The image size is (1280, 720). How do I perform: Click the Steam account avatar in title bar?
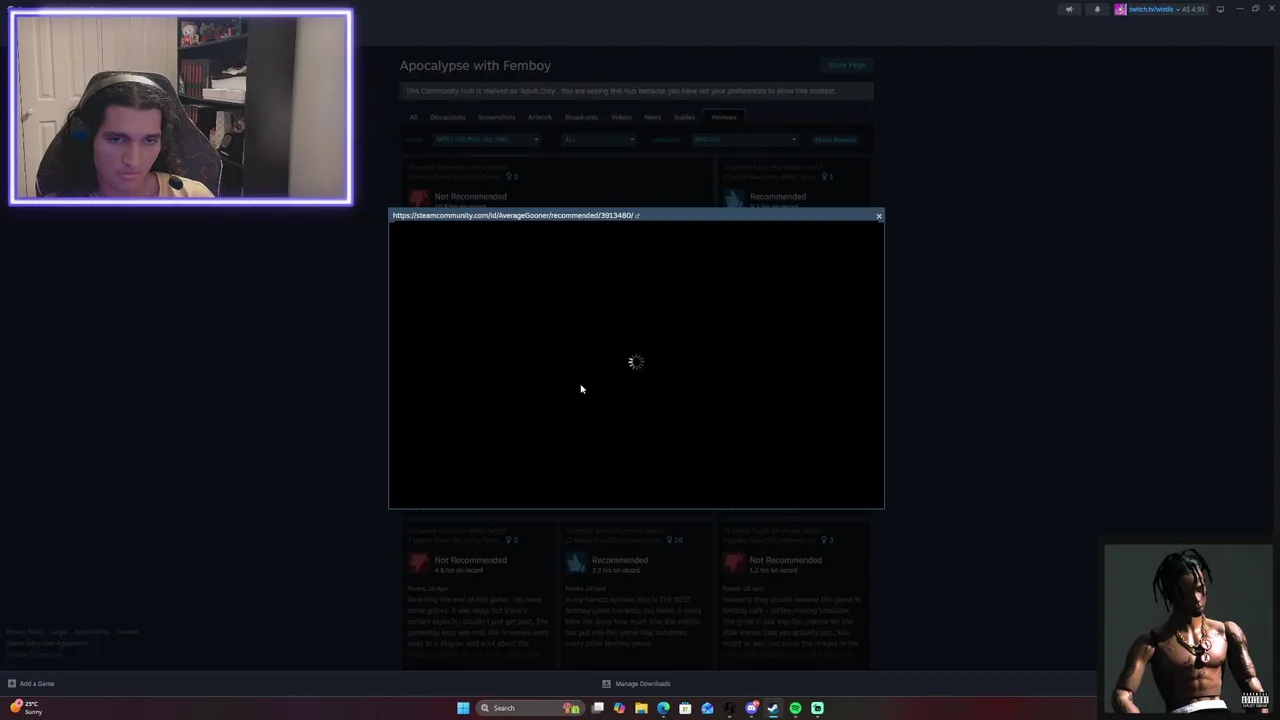[1120, 9]
